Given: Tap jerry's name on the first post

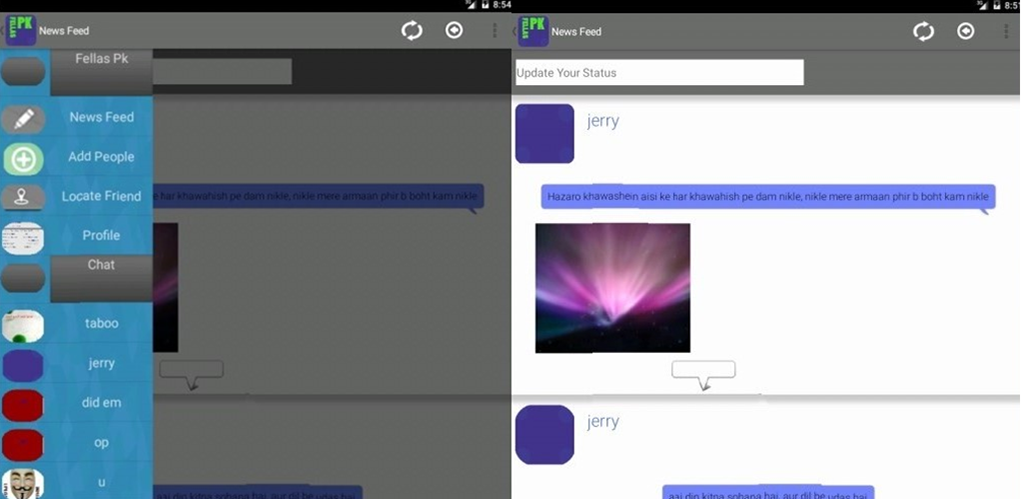Looking at the screenshot, I should (603, 121).
